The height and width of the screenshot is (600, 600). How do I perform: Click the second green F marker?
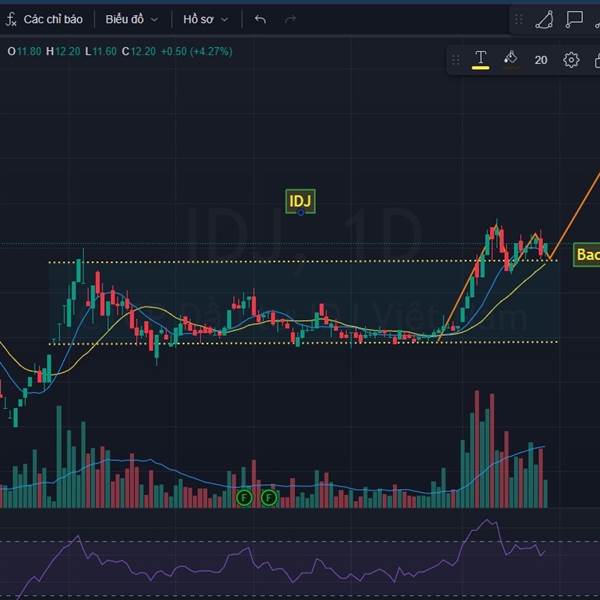click(x=269, y=498)
